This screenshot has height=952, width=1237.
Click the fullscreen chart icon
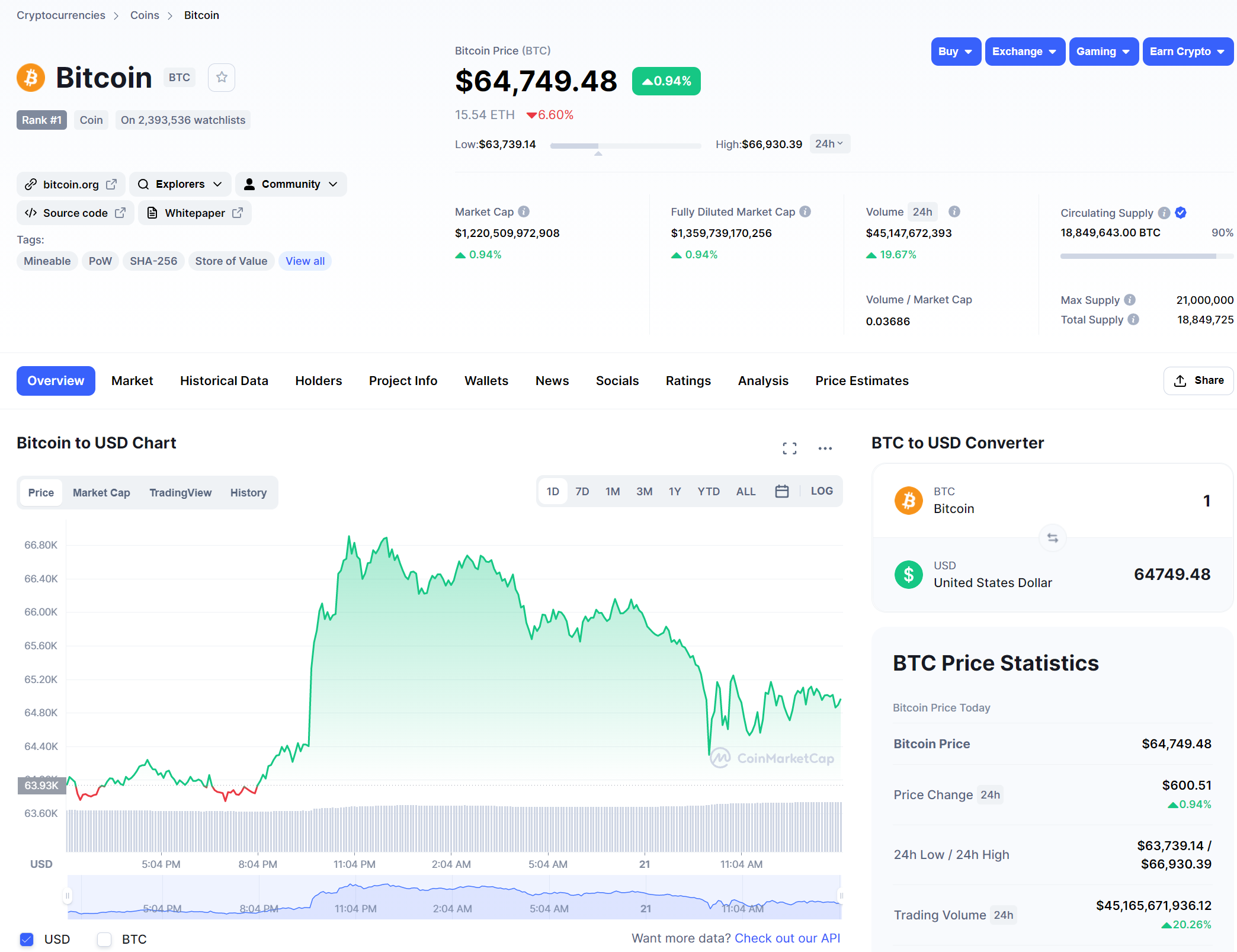(x=789, y=448)
